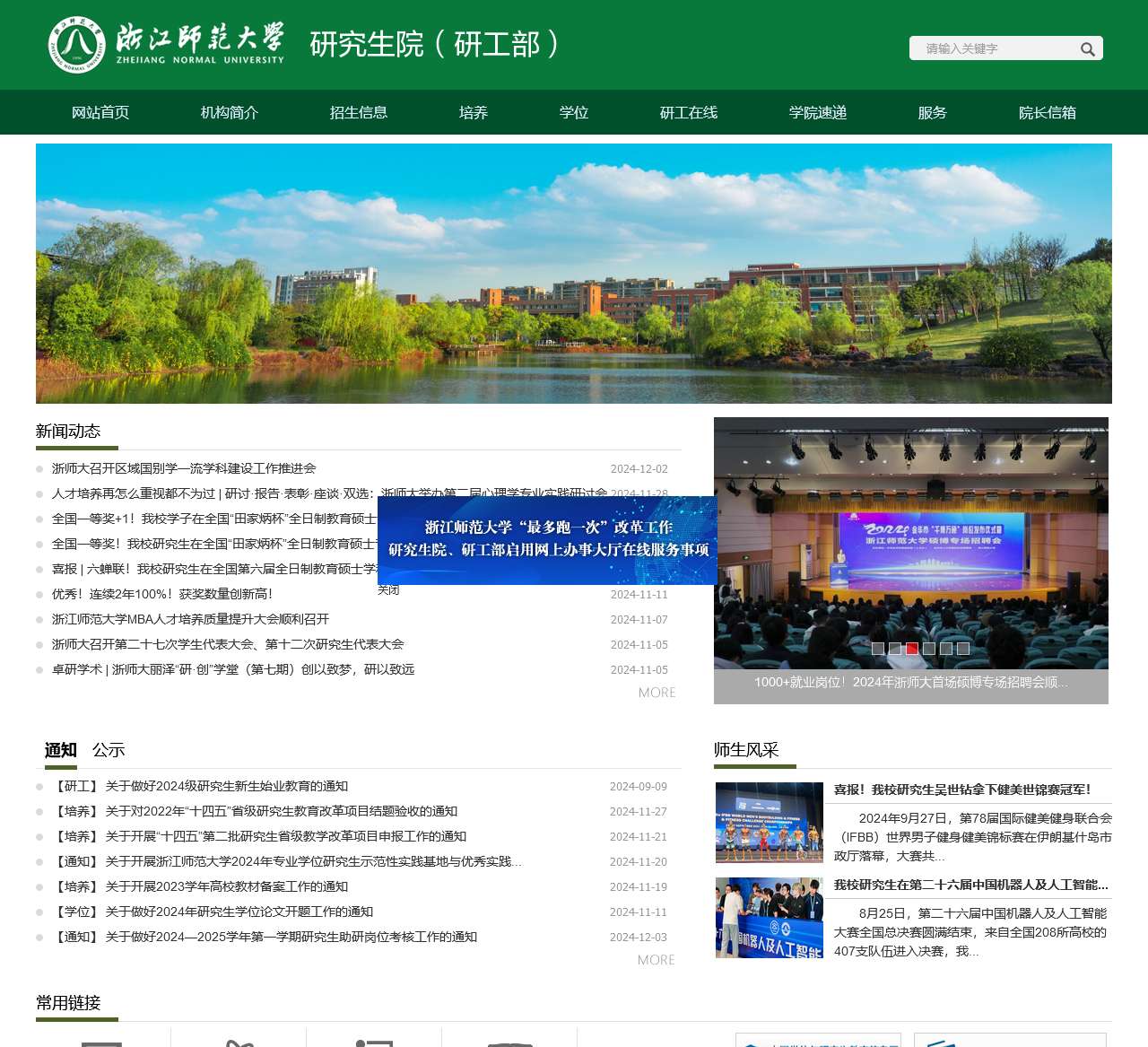The width and height of the screenshot is (1148, 1047).
Task: Switch to the 公示 tab
Action: [109, 750]
